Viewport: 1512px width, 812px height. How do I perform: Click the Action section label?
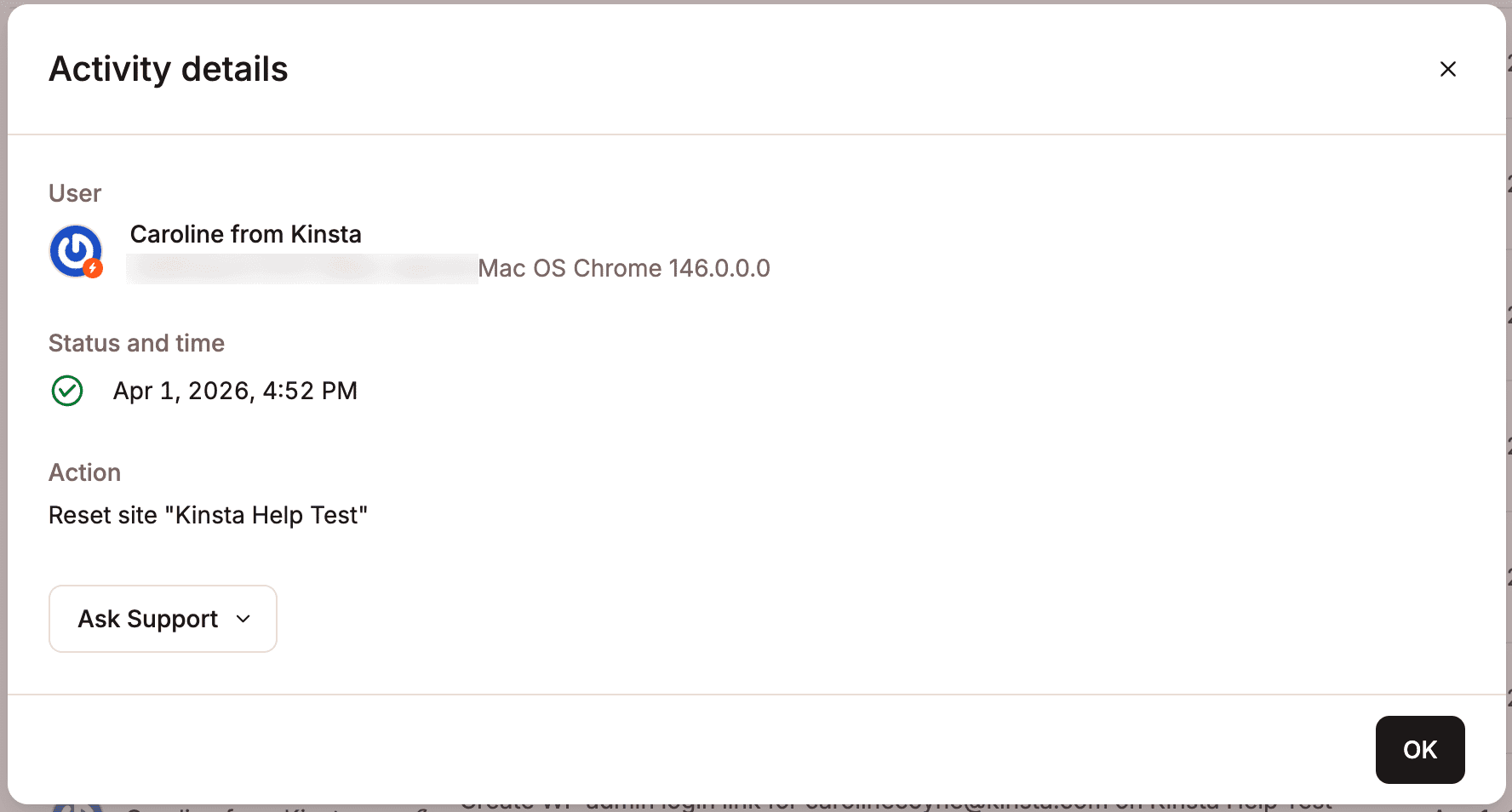[84, 472]
